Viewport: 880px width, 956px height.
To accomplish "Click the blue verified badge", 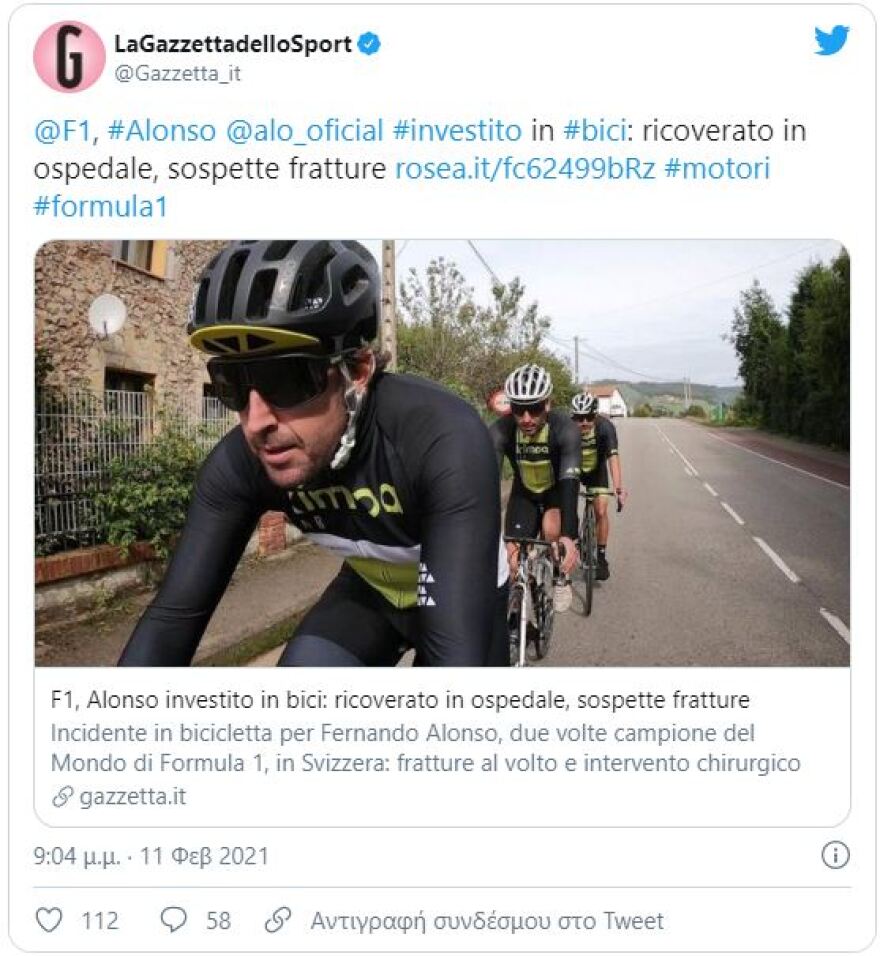I will pos(369,44).
